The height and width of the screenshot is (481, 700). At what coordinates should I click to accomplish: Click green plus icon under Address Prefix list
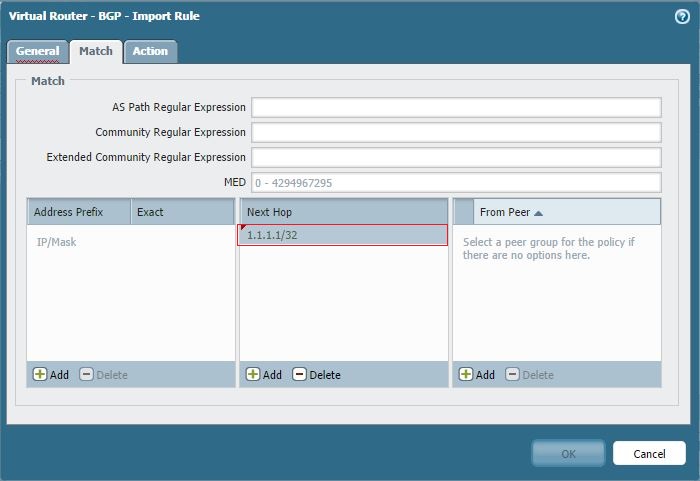[40, 374]
